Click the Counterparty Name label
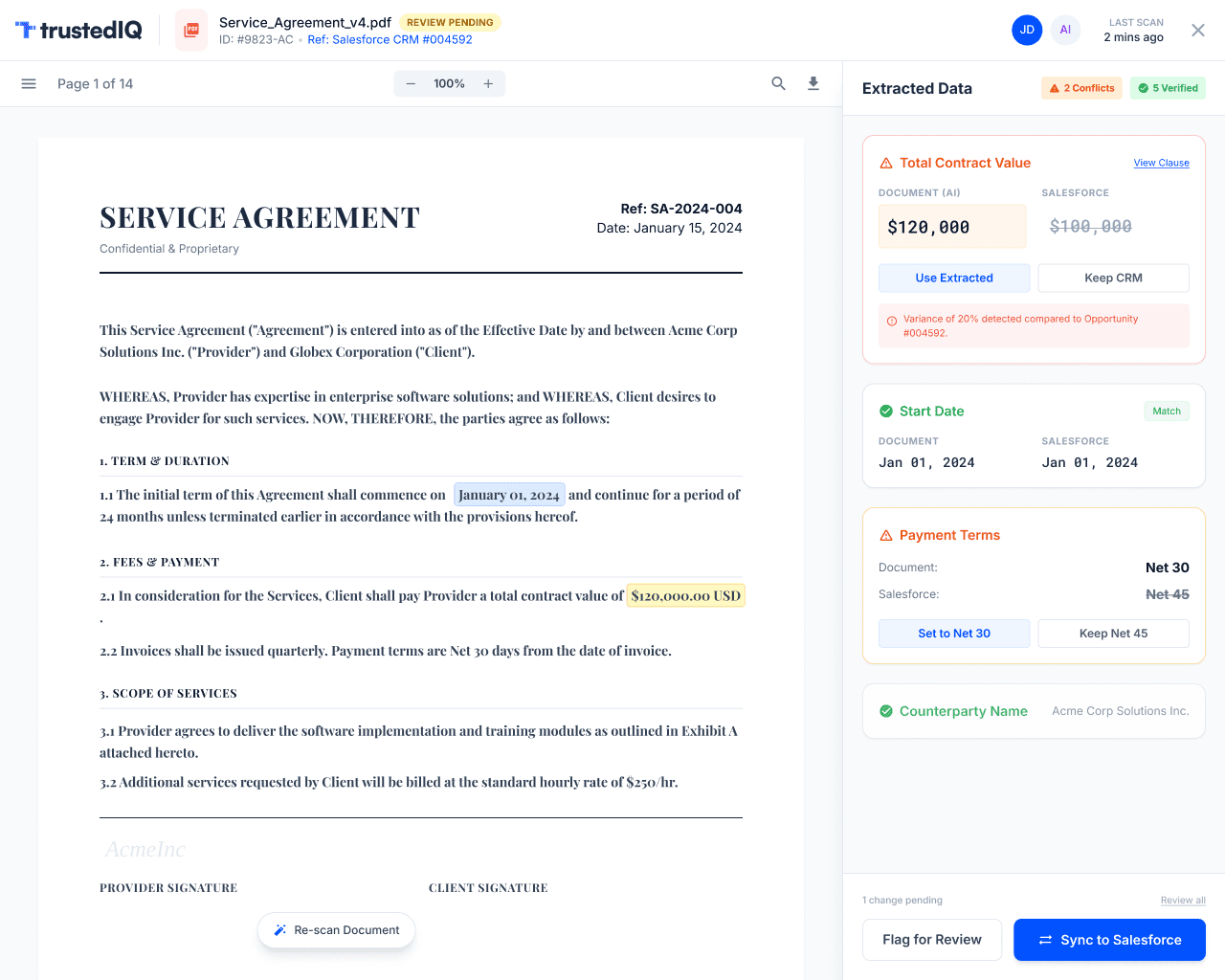 click(x=964, y=711)
